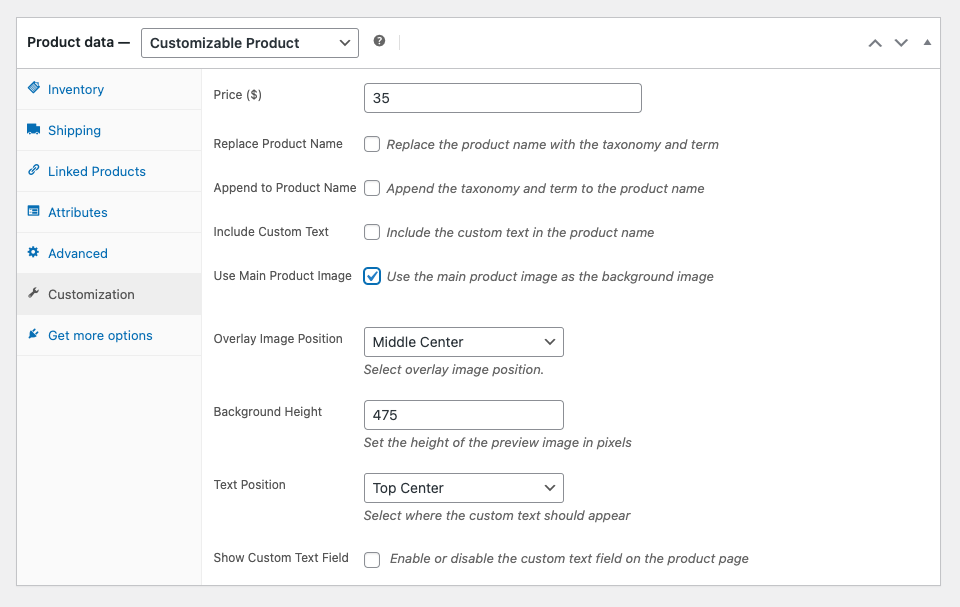
Task: Click the help question mark icon
Action: tap(379, 42)
